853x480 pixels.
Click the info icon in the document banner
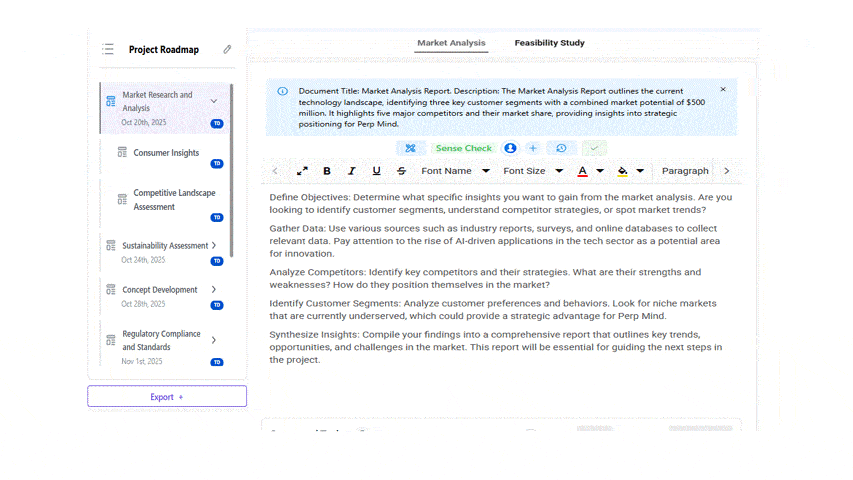point(283,91)
